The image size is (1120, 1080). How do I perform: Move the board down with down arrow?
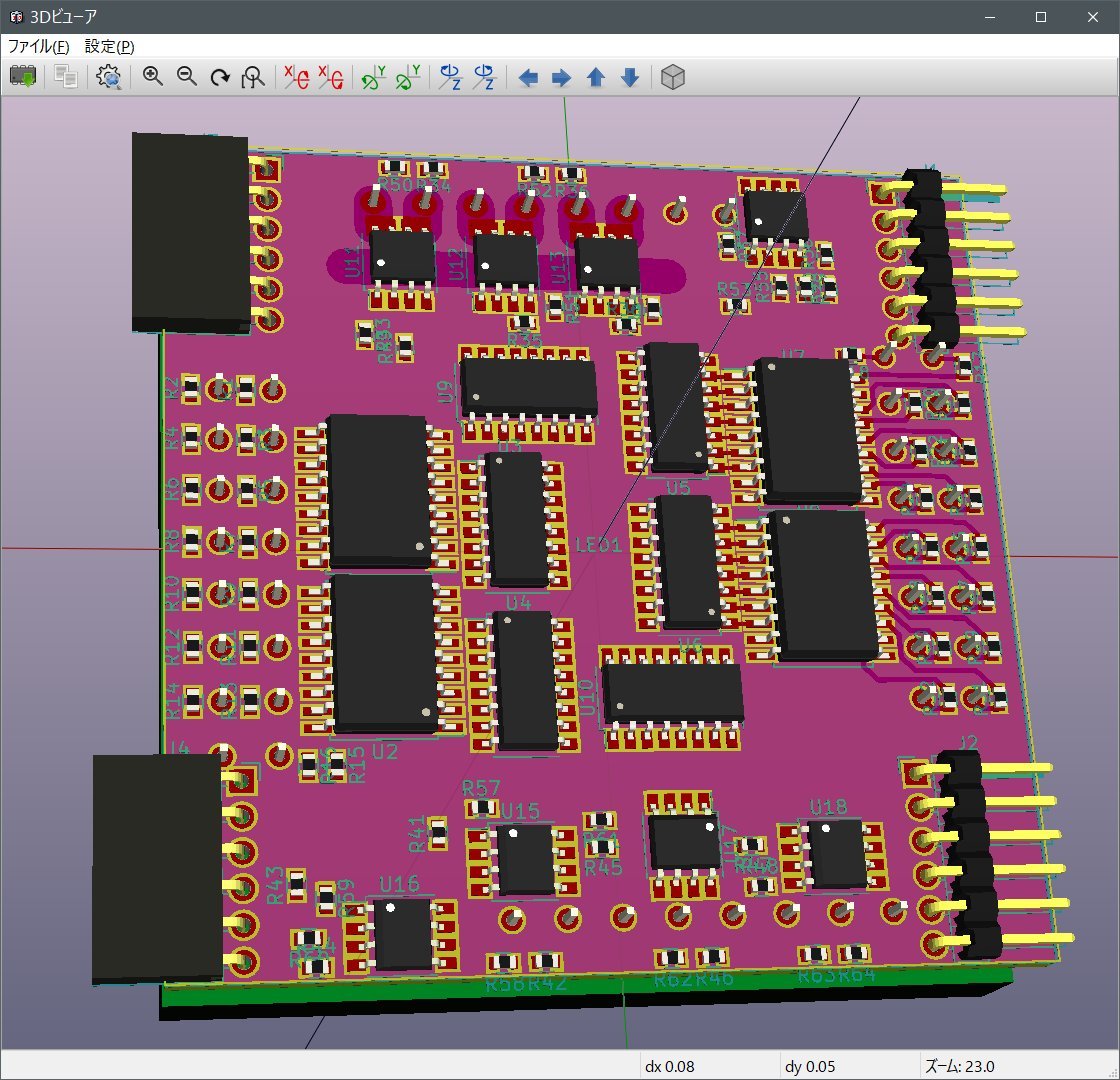tap(630, 77)
